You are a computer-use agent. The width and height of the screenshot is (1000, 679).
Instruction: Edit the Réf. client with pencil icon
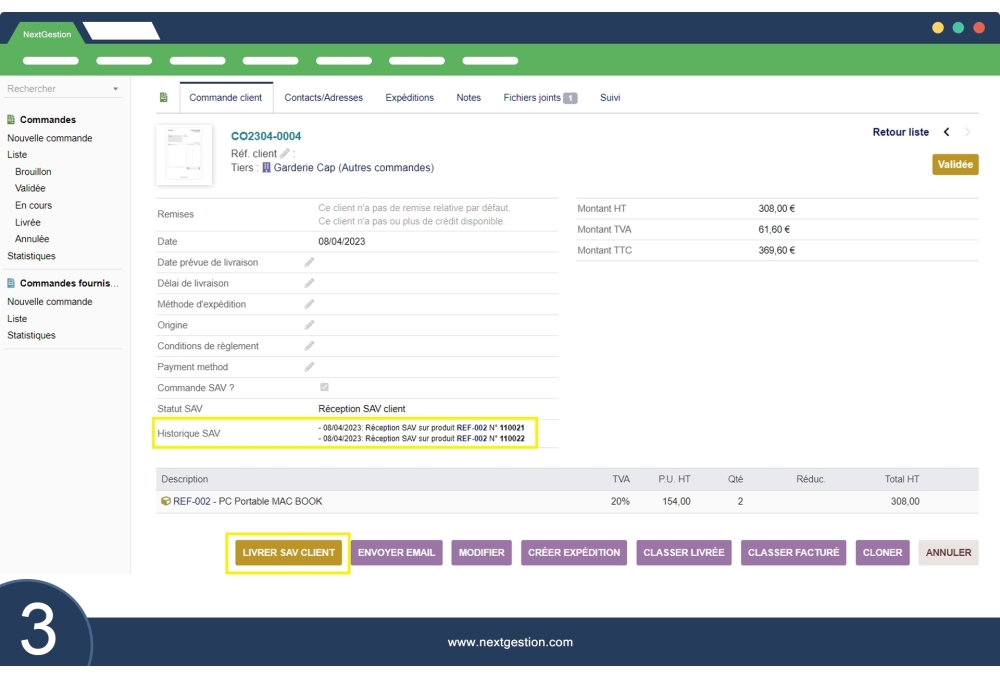[x=285, y=153]
